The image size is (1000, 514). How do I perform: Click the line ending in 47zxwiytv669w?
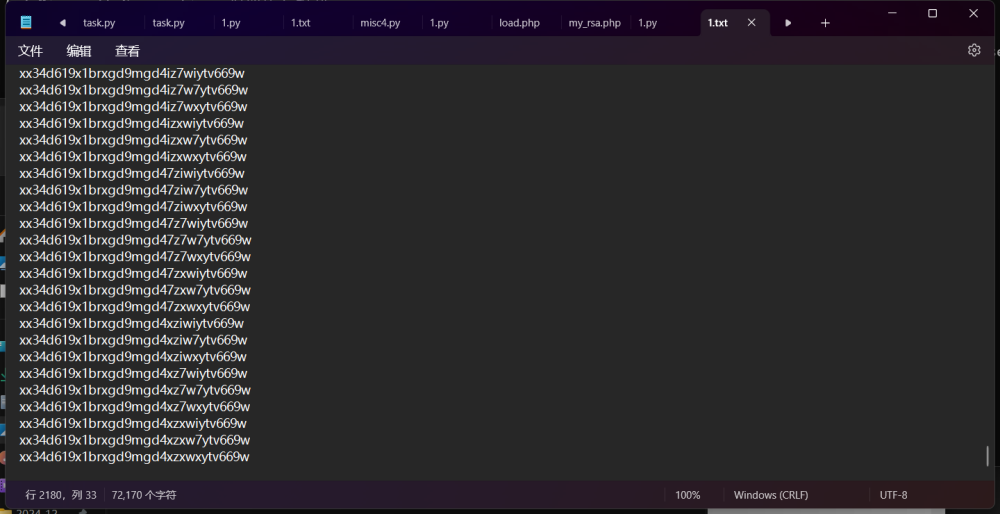133,273
